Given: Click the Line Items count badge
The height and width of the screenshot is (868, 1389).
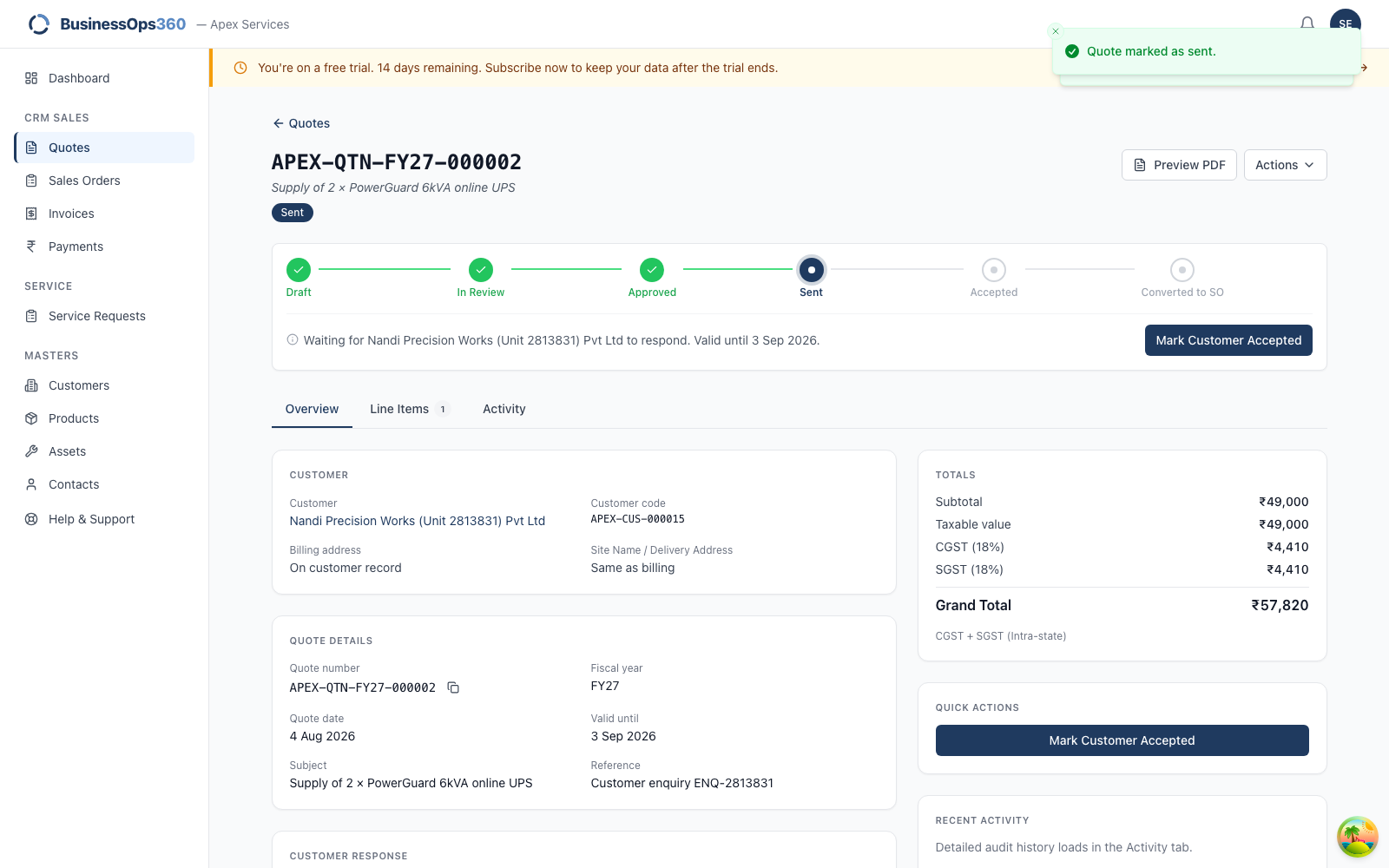Looking at the screenshot, I should click(x=443, y=409).
